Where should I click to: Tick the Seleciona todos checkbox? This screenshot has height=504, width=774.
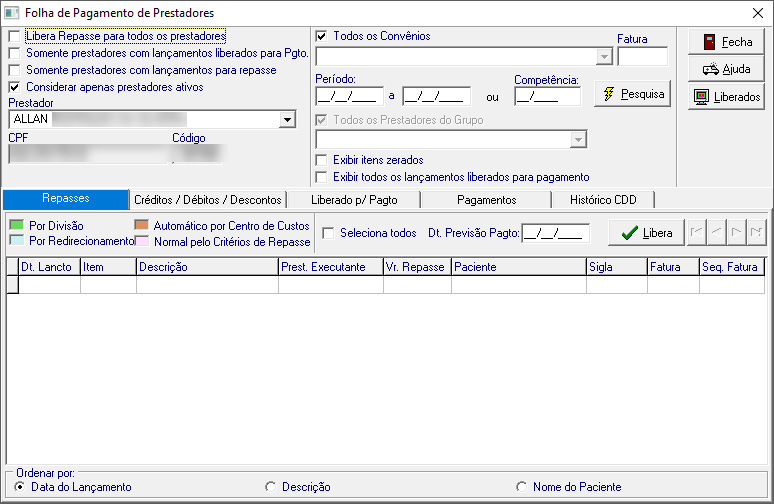point(328,233)
